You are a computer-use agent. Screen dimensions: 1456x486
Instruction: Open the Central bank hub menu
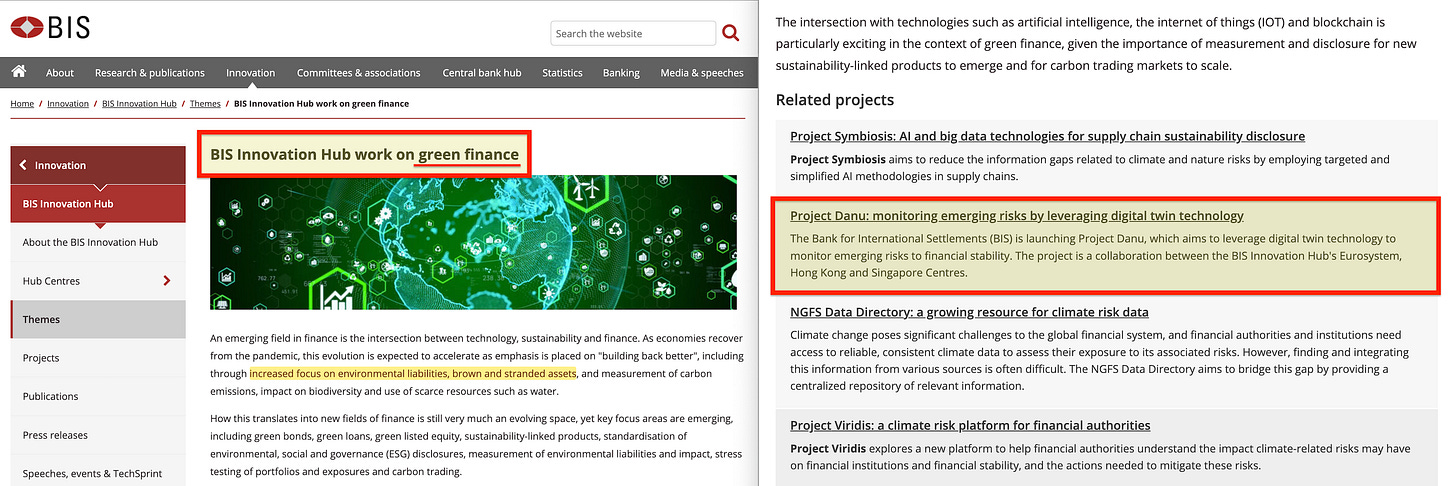click(x=482, y=72)
